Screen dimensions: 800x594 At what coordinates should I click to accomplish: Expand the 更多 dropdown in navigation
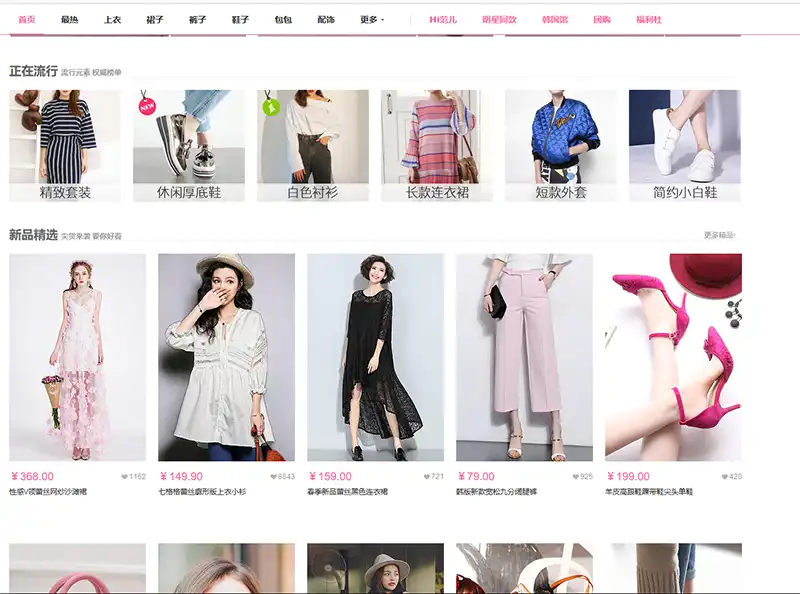(371, 19)
